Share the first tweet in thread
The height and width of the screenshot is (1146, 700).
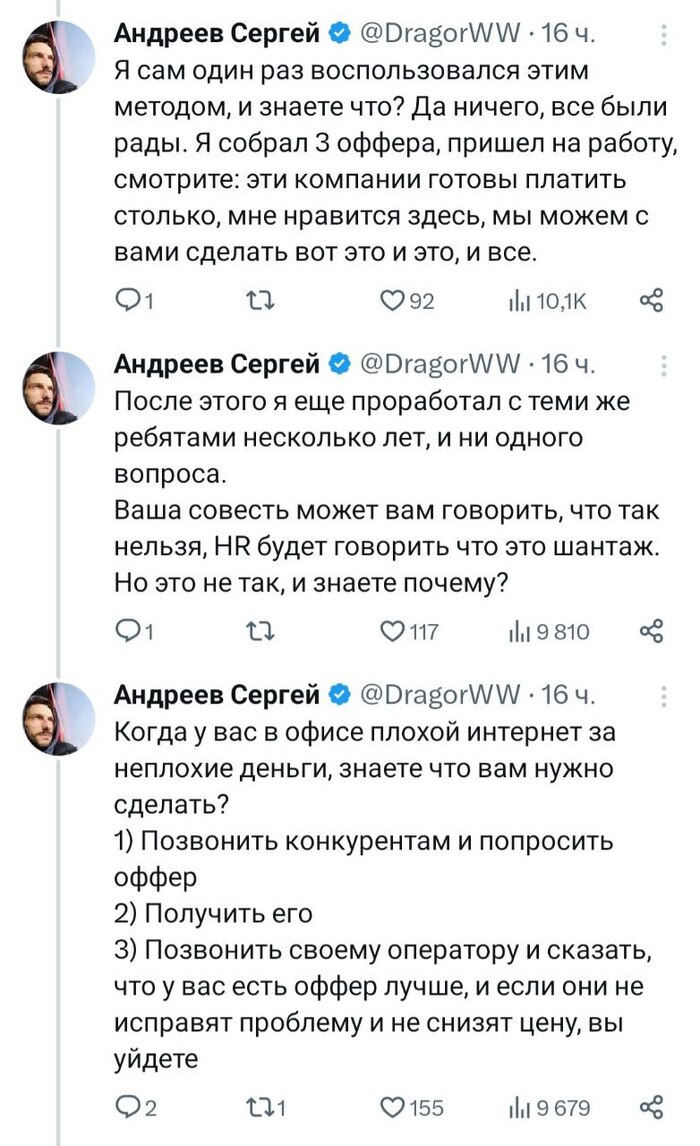651,301
